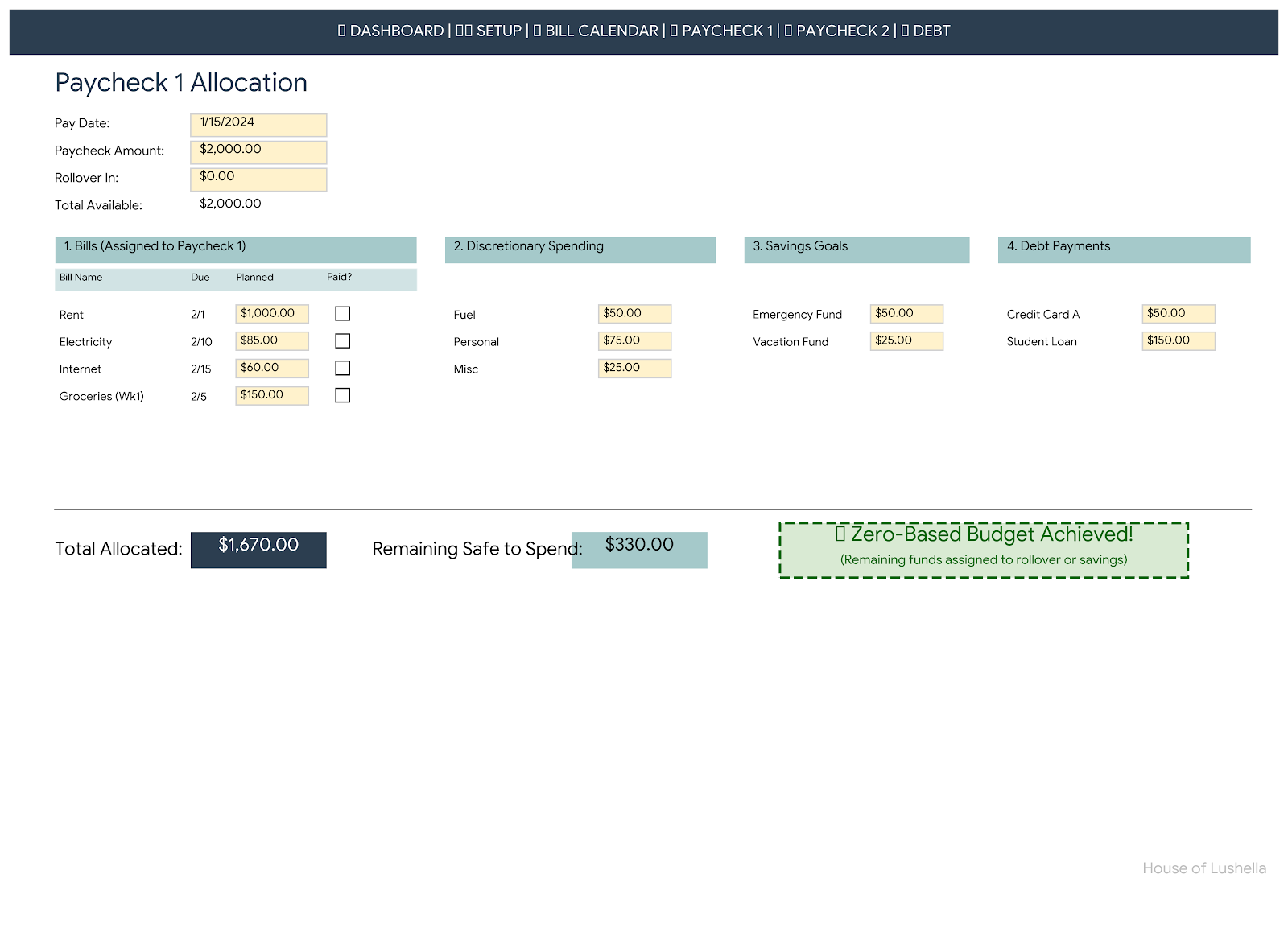Switch to the PAYCHECK 2 tab link

836,31
